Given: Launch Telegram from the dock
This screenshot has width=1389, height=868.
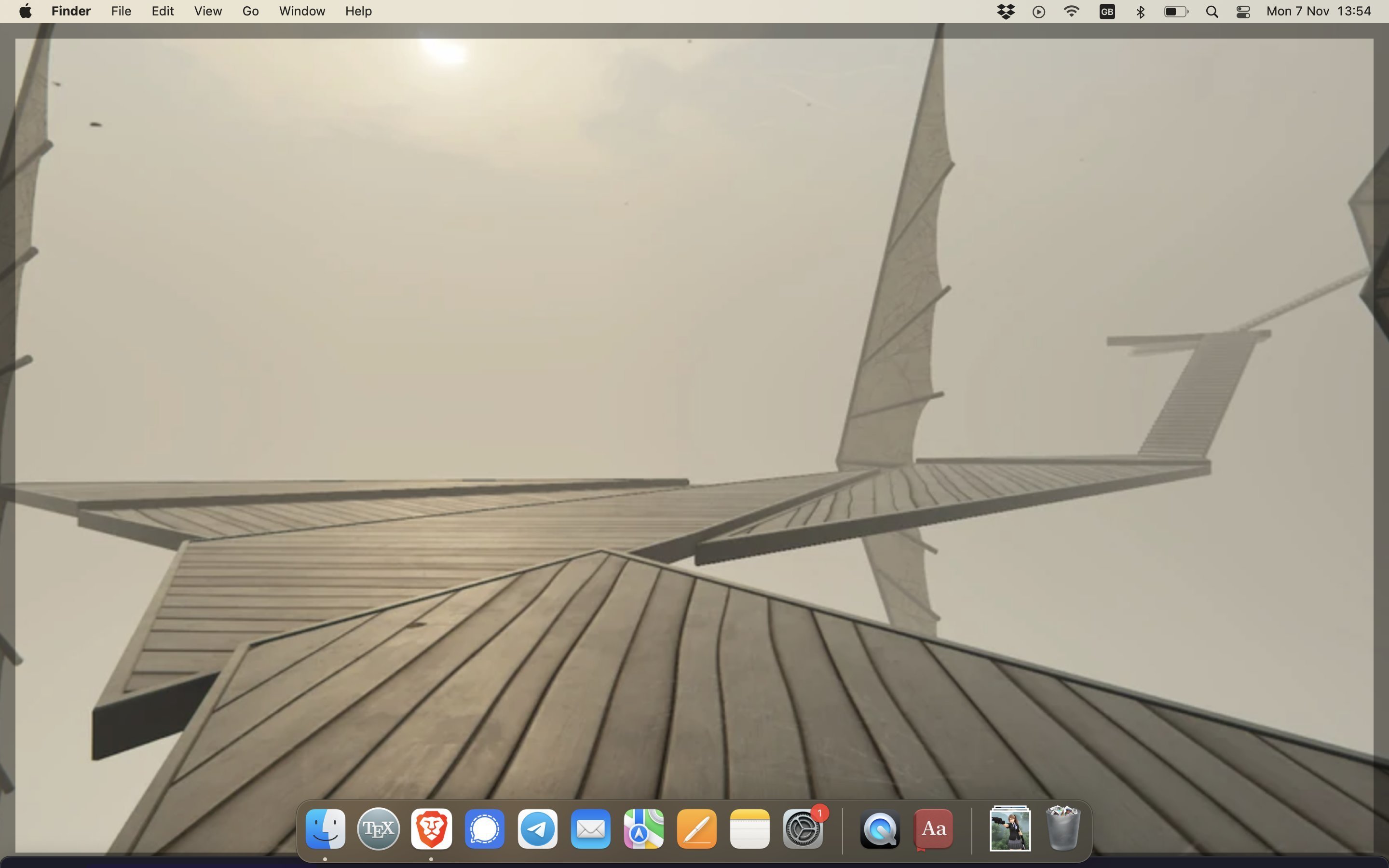Looking at the screenshot, I should click(538, 829).
